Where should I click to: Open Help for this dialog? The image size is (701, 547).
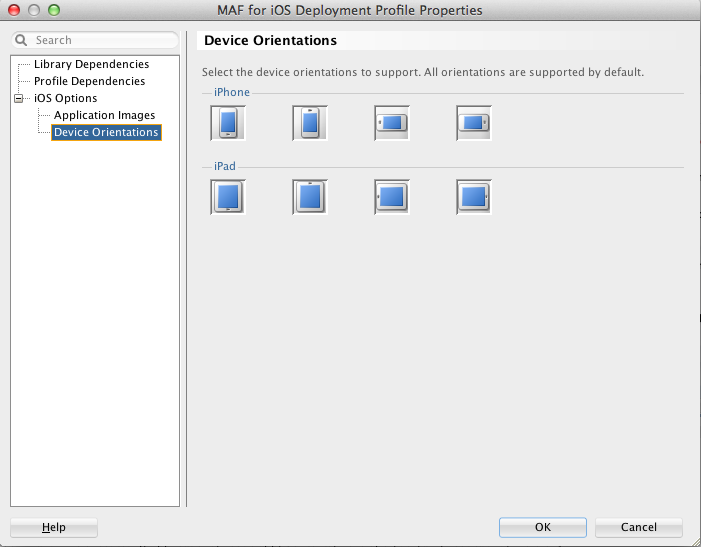(x=54, y=527)
